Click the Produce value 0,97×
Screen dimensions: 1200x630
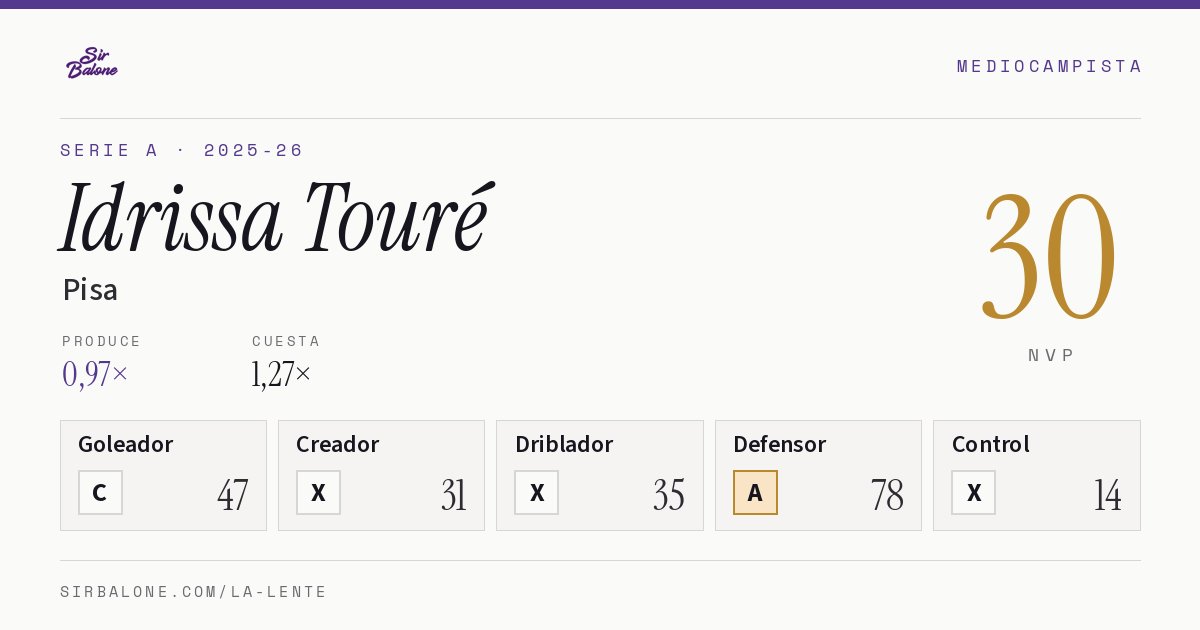tap(95, 374)
